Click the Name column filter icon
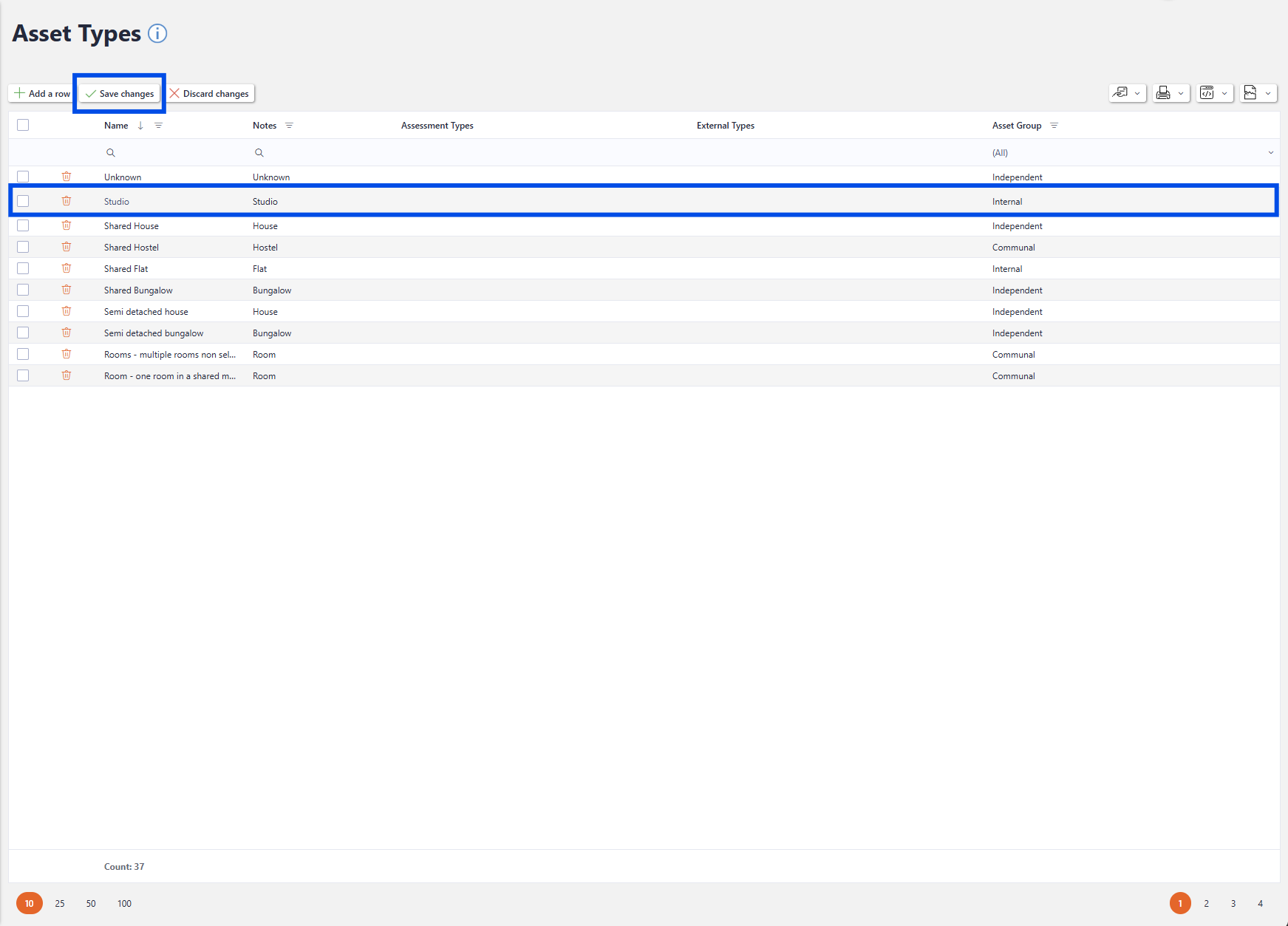Screen dimensions: 1288x926 coord(158,126)
